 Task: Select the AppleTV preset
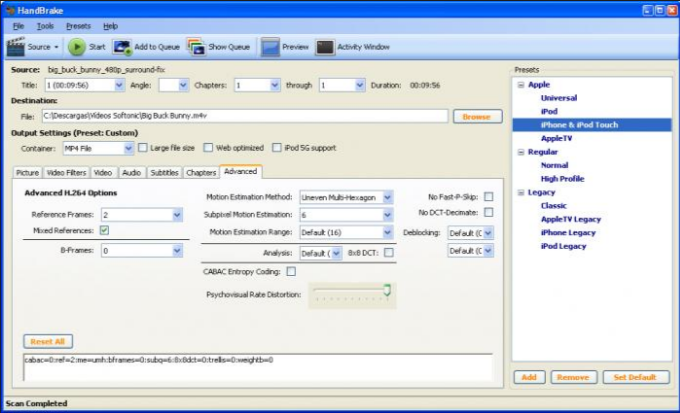coord(556,138)
